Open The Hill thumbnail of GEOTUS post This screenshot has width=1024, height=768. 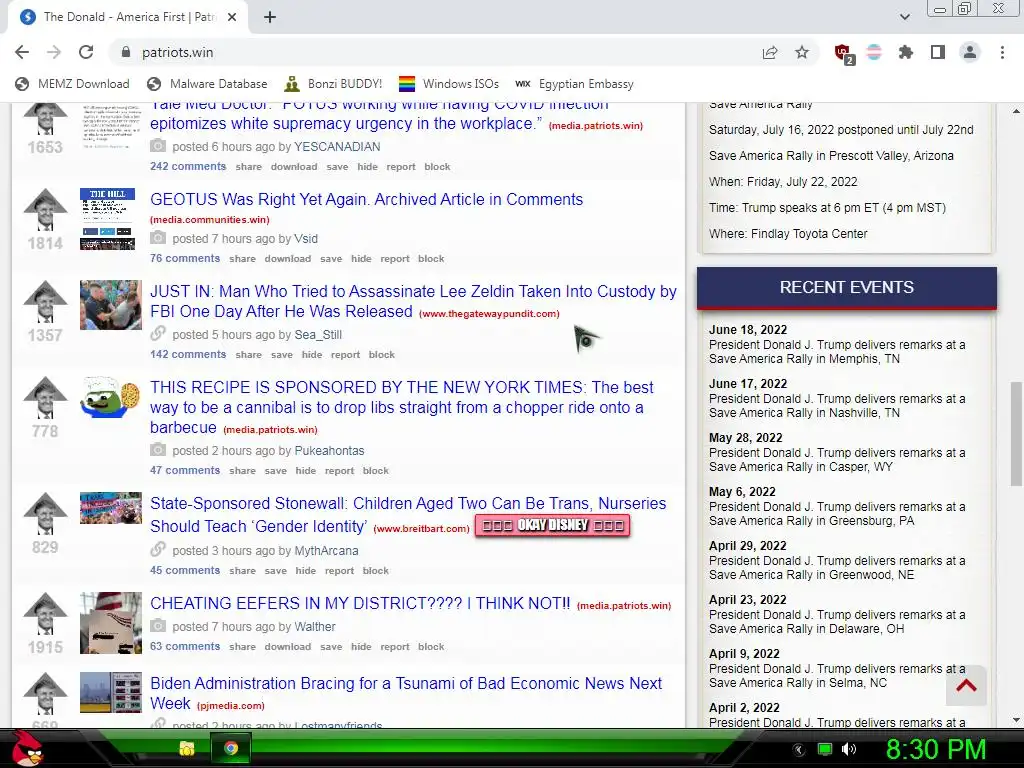coord(108,219)
